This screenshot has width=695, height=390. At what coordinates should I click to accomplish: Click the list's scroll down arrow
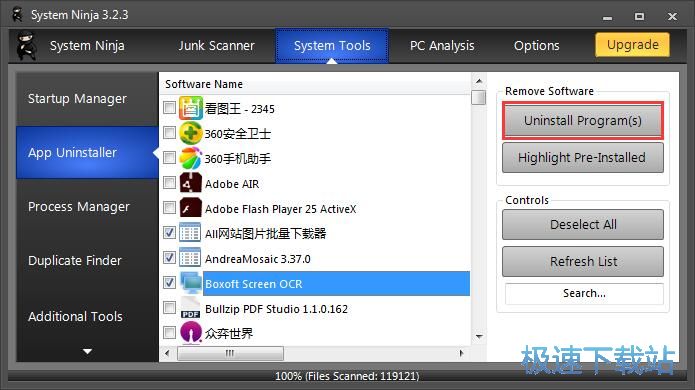point(479,337)
